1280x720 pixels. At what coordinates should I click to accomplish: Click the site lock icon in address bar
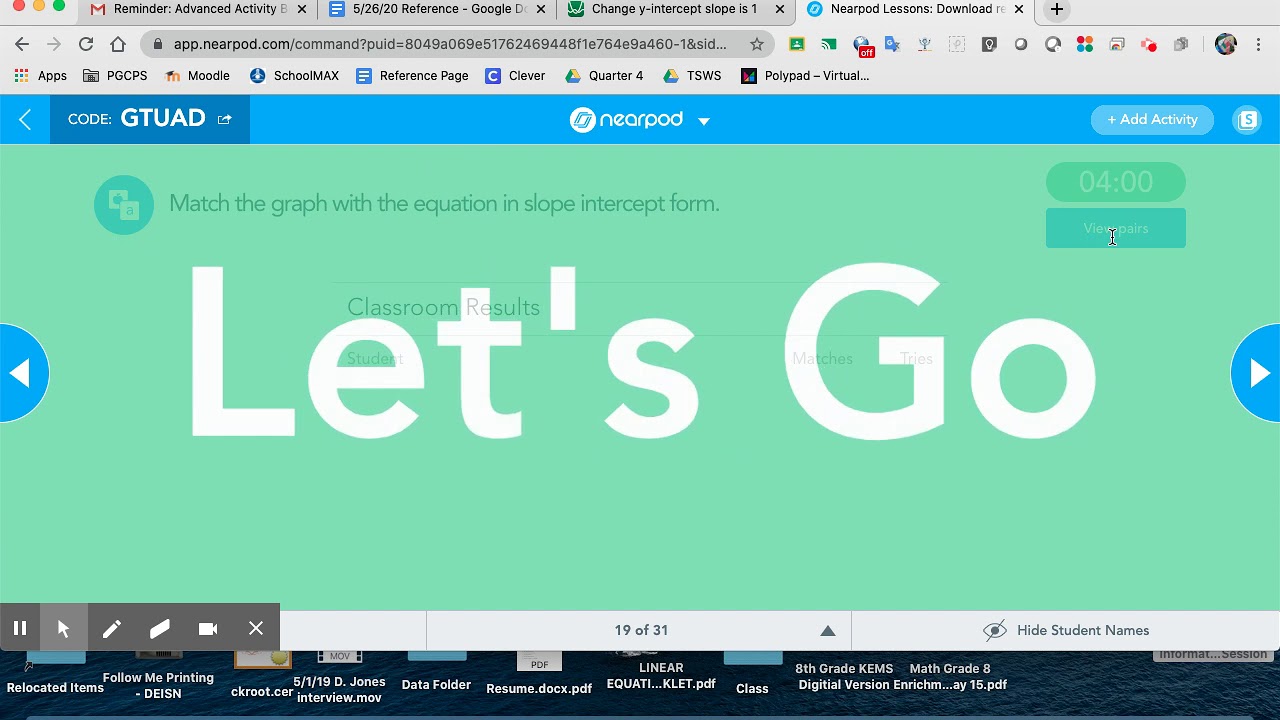coord(158,44)
